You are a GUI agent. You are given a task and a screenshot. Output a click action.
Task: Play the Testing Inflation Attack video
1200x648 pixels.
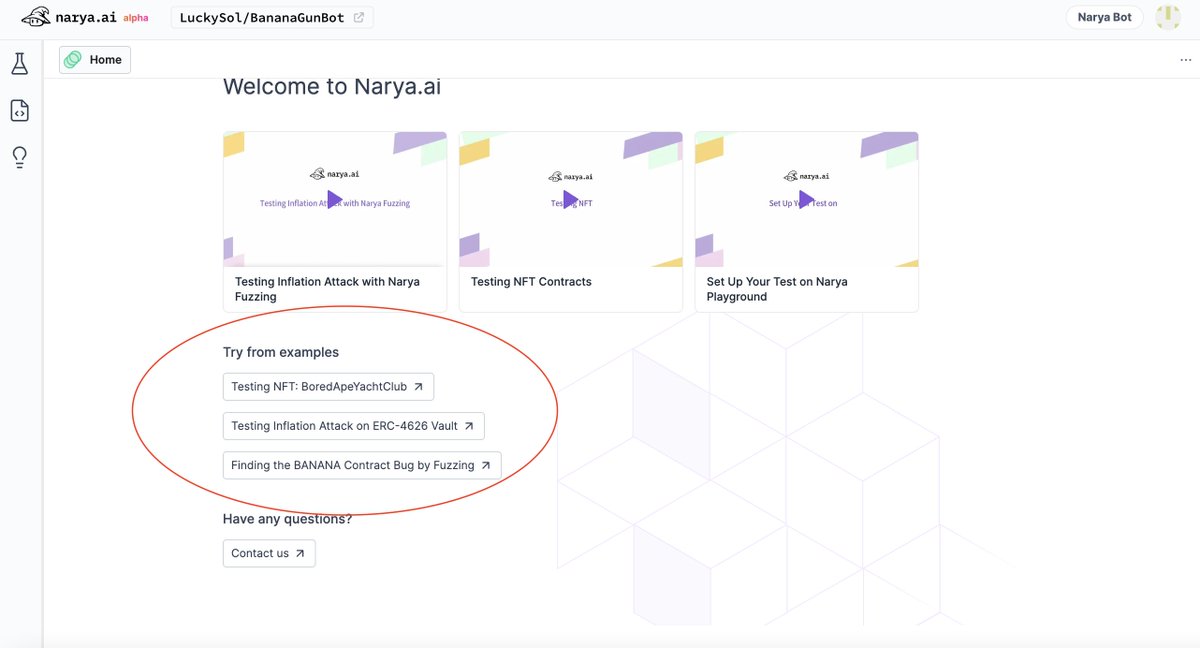pyautogui.click(x=334, y=199)
